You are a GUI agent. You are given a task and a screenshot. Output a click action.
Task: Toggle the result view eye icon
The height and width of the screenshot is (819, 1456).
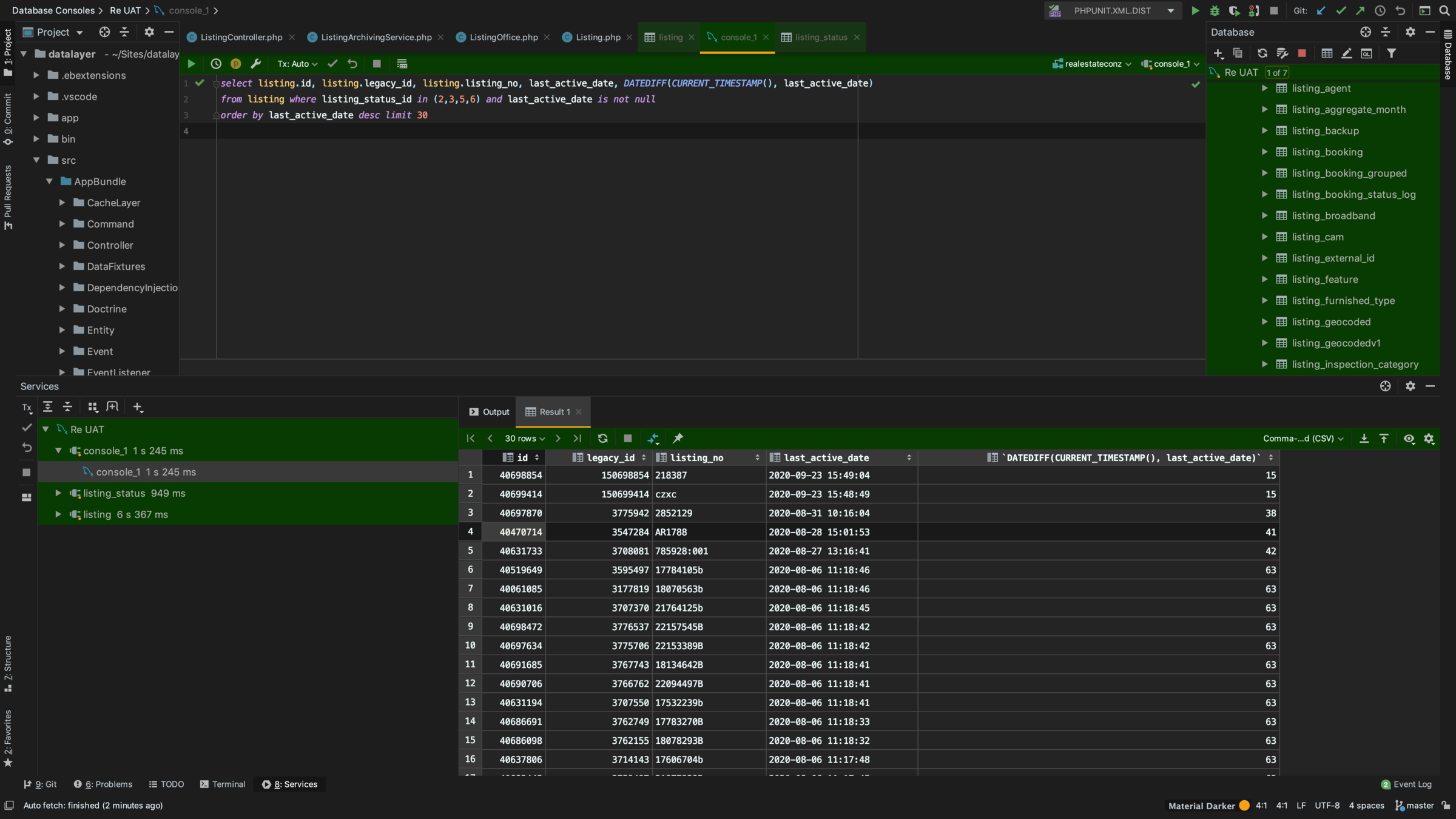click(x=1409, y=438)
